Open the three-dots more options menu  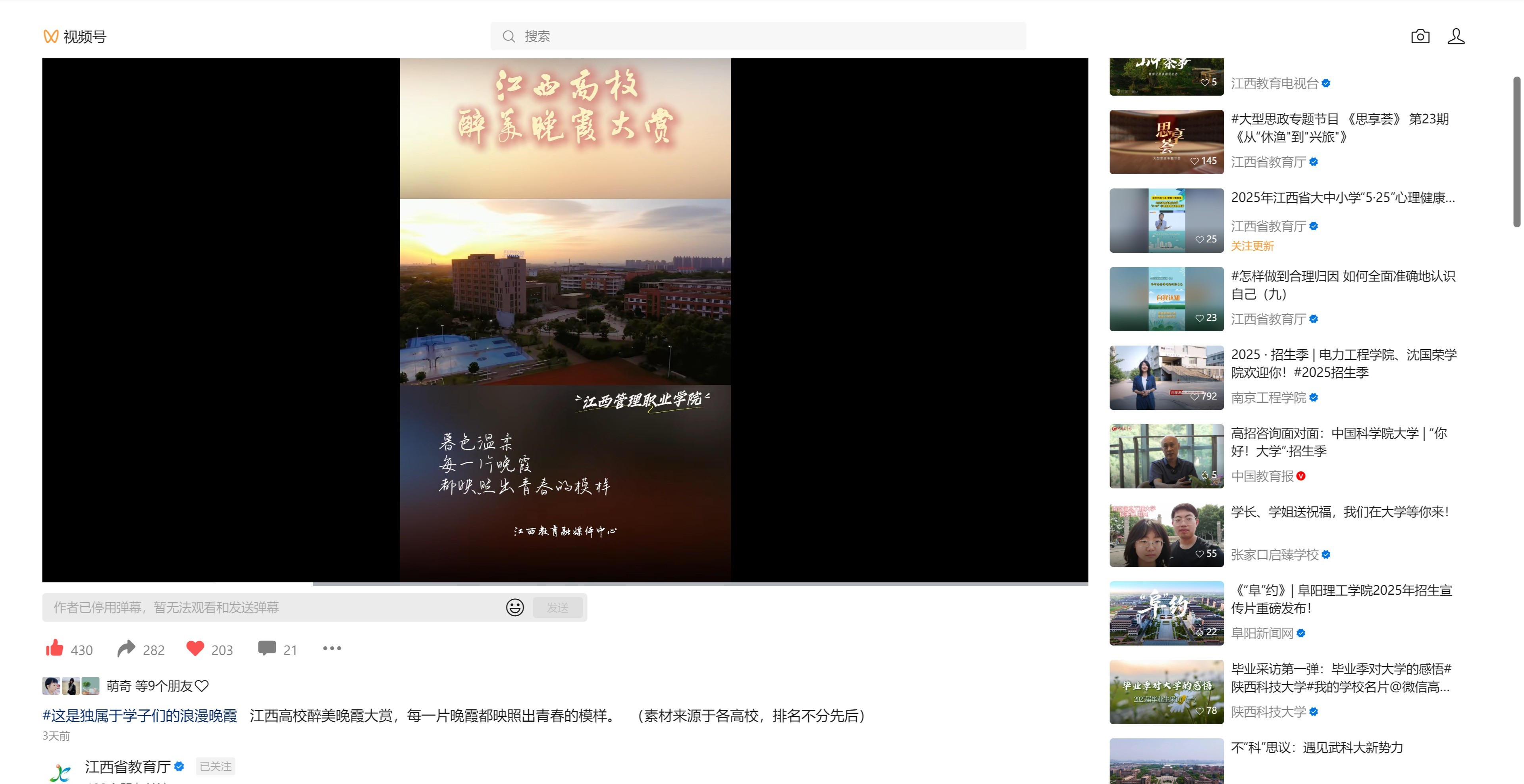point(332,649)
